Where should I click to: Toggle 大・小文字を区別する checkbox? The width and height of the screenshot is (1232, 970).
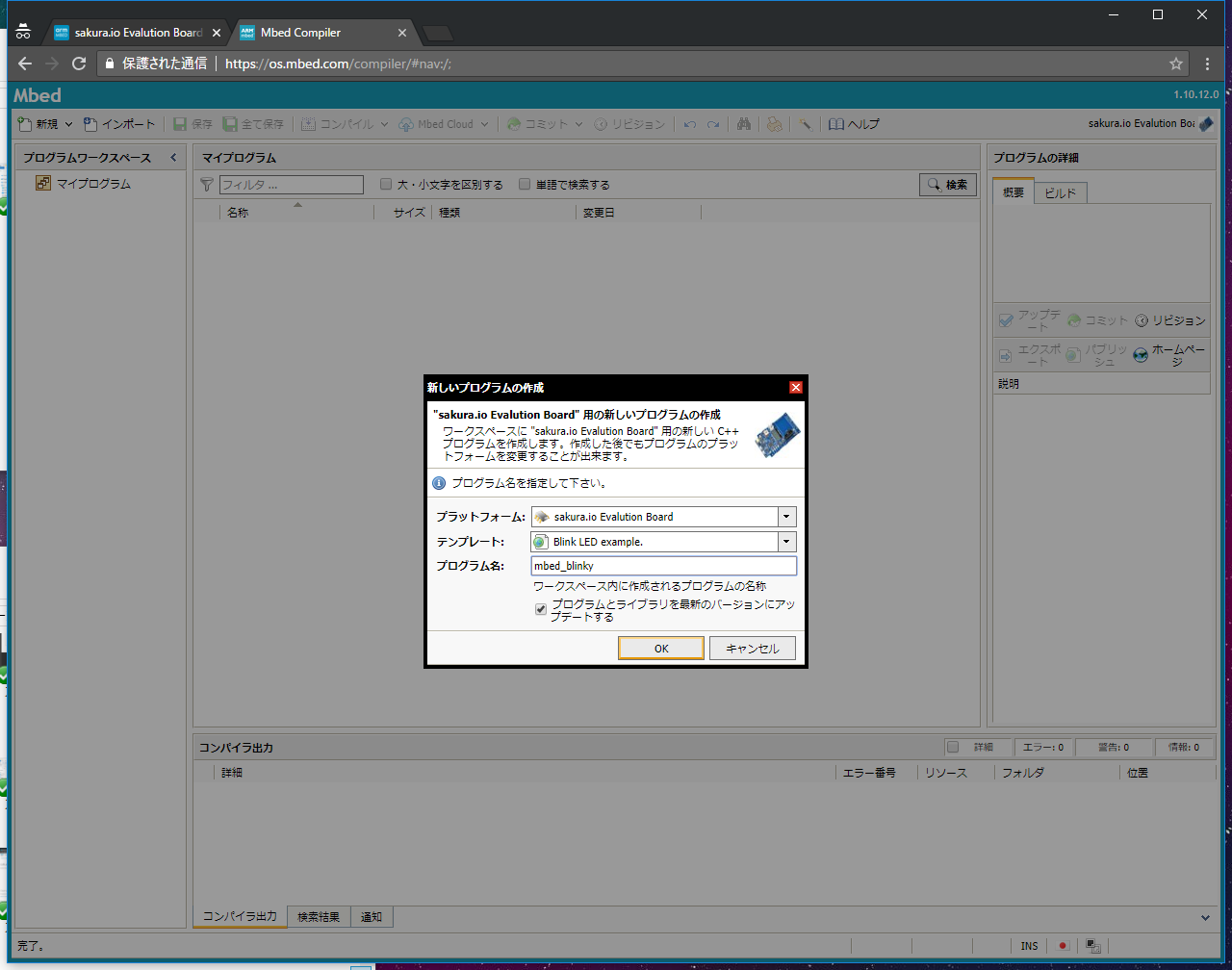[x=386, y=185]
